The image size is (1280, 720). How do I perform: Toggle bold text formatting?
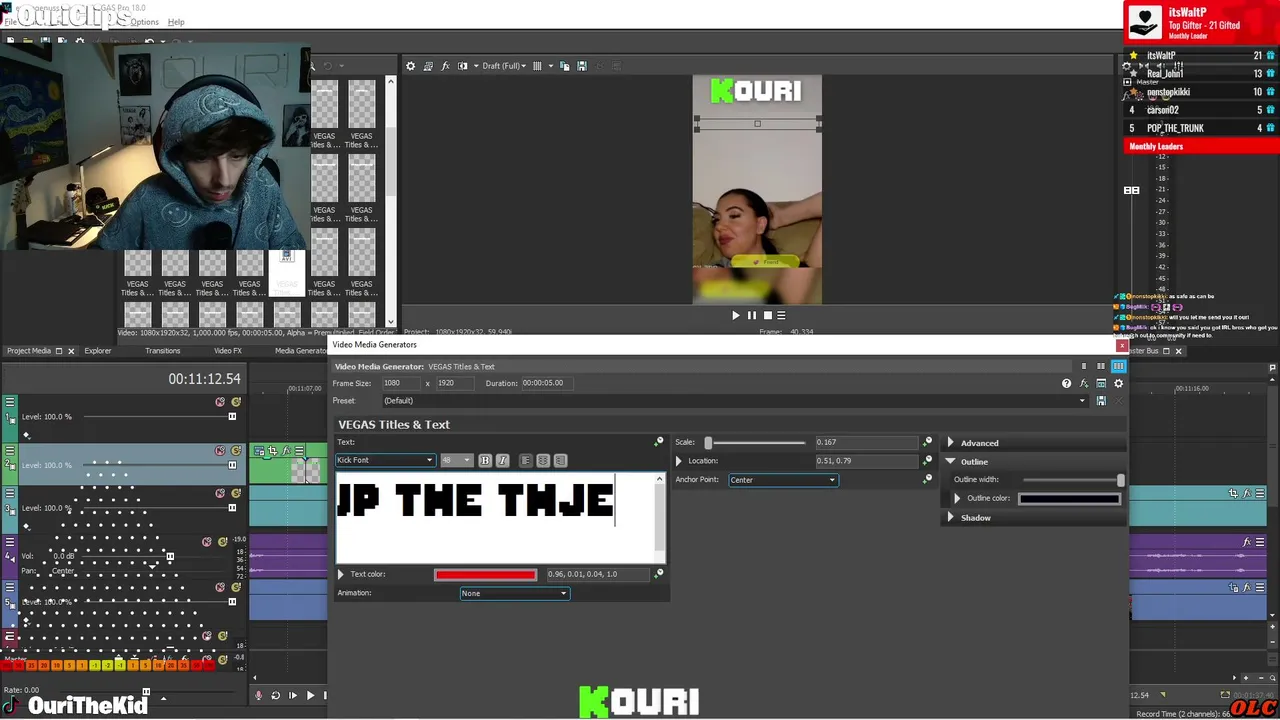485,460
